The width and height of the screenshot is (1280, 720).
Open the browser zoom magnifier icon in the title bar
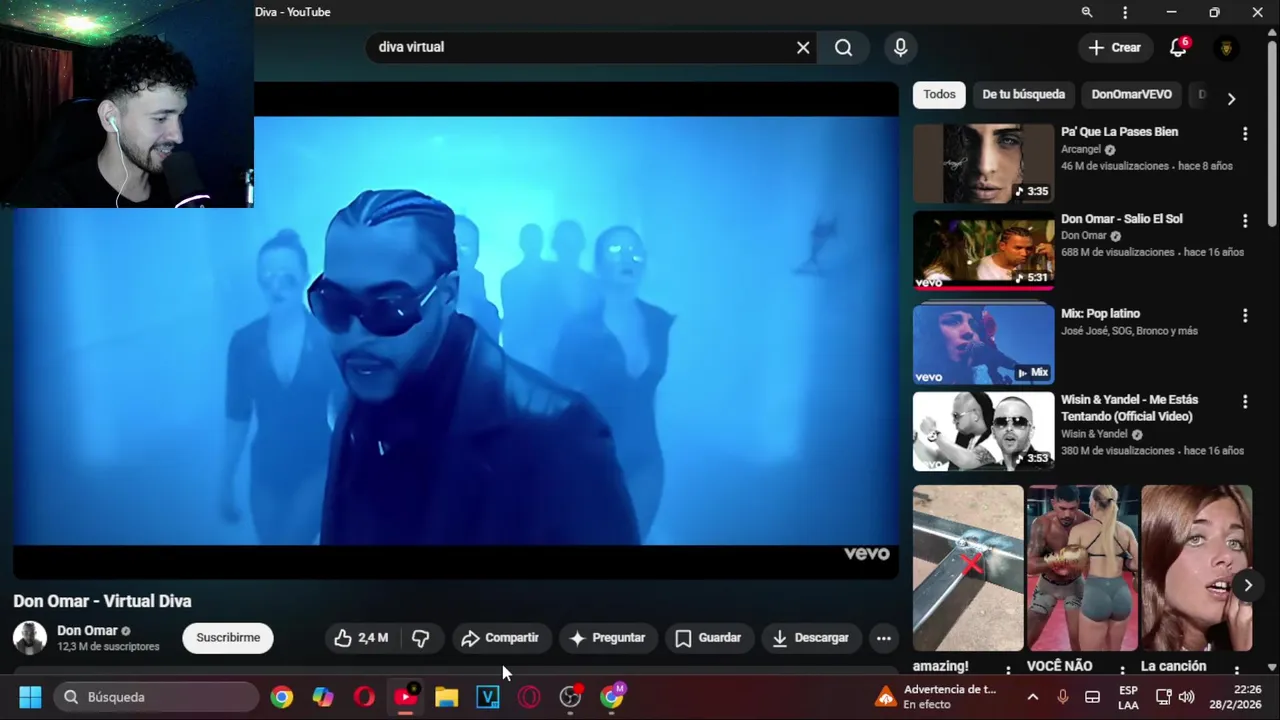[x=1087, y=12]
